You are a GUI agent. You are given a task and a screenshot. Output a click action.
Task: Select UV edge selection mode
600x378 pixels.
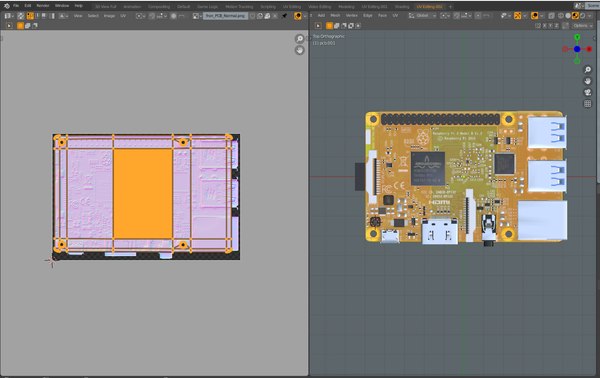pyautogui.click(x=37, y=16)
